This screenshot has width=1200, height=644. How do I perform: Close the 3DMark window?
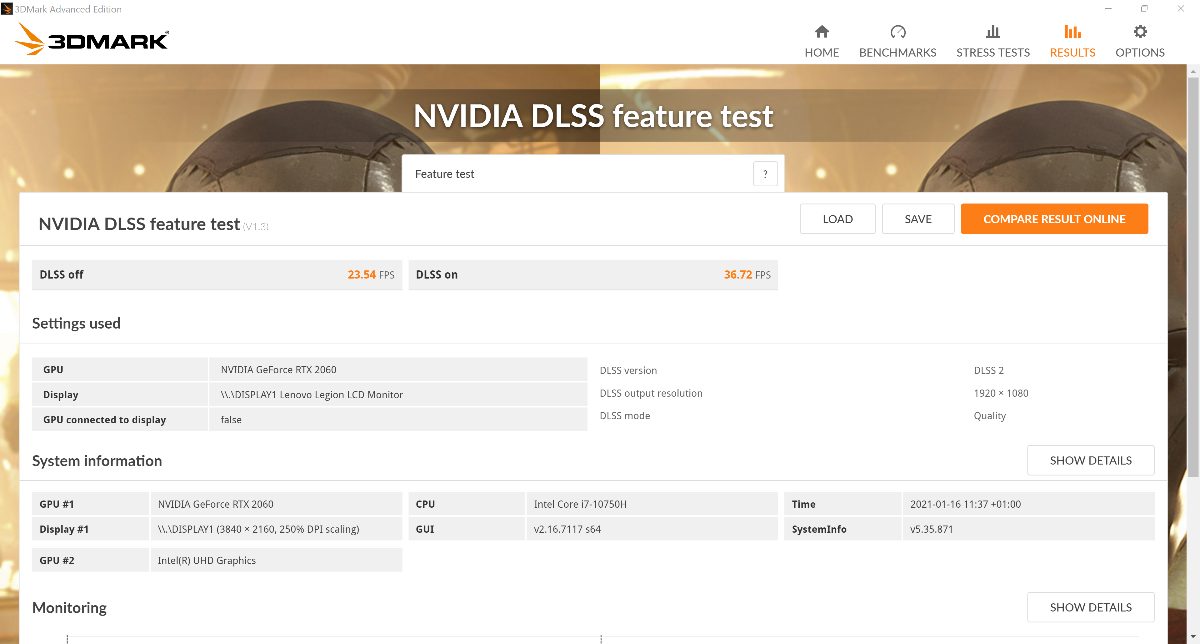click(1181, 8)
